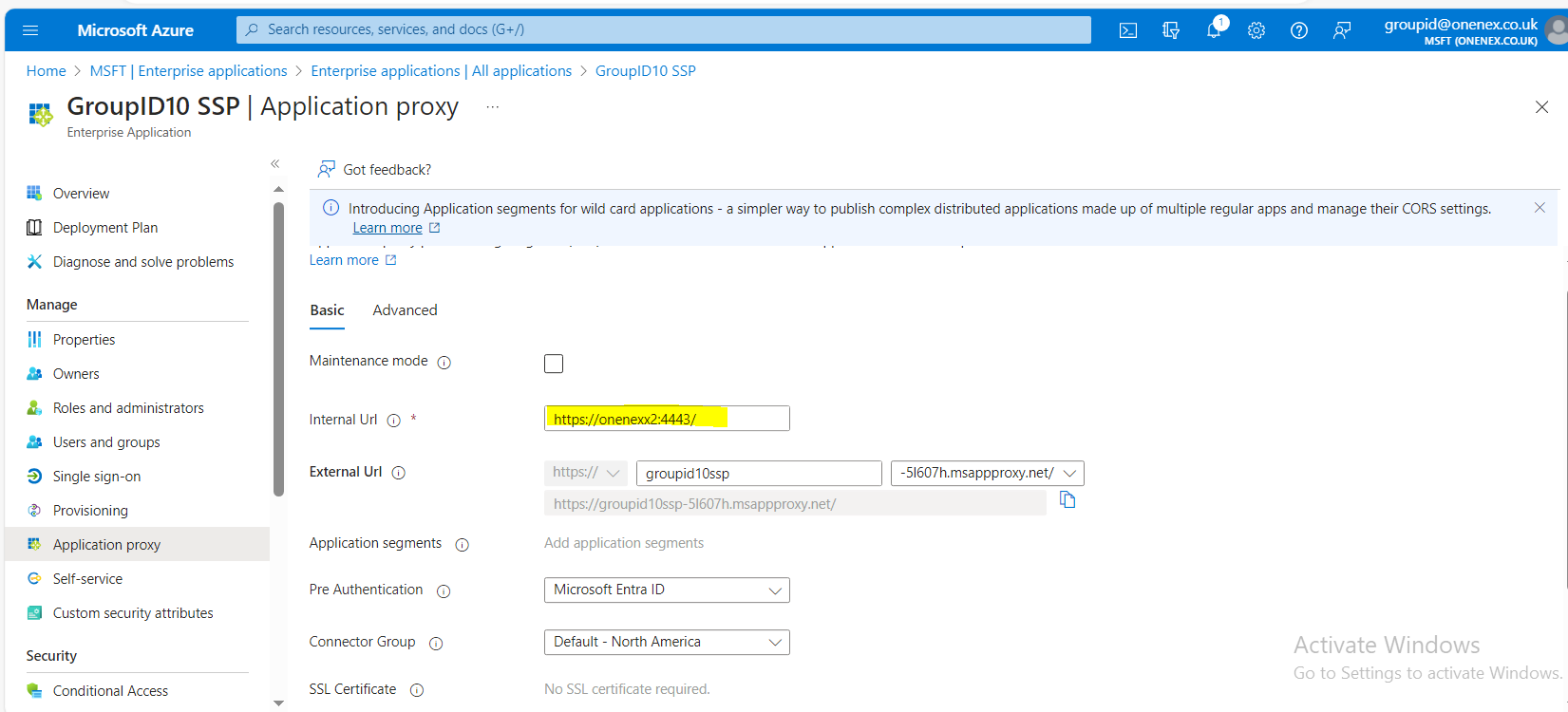Click the sidebar scroll up arrow
Screen dimensions: 1568x712
pyautogui.click(x=278, y=190)
